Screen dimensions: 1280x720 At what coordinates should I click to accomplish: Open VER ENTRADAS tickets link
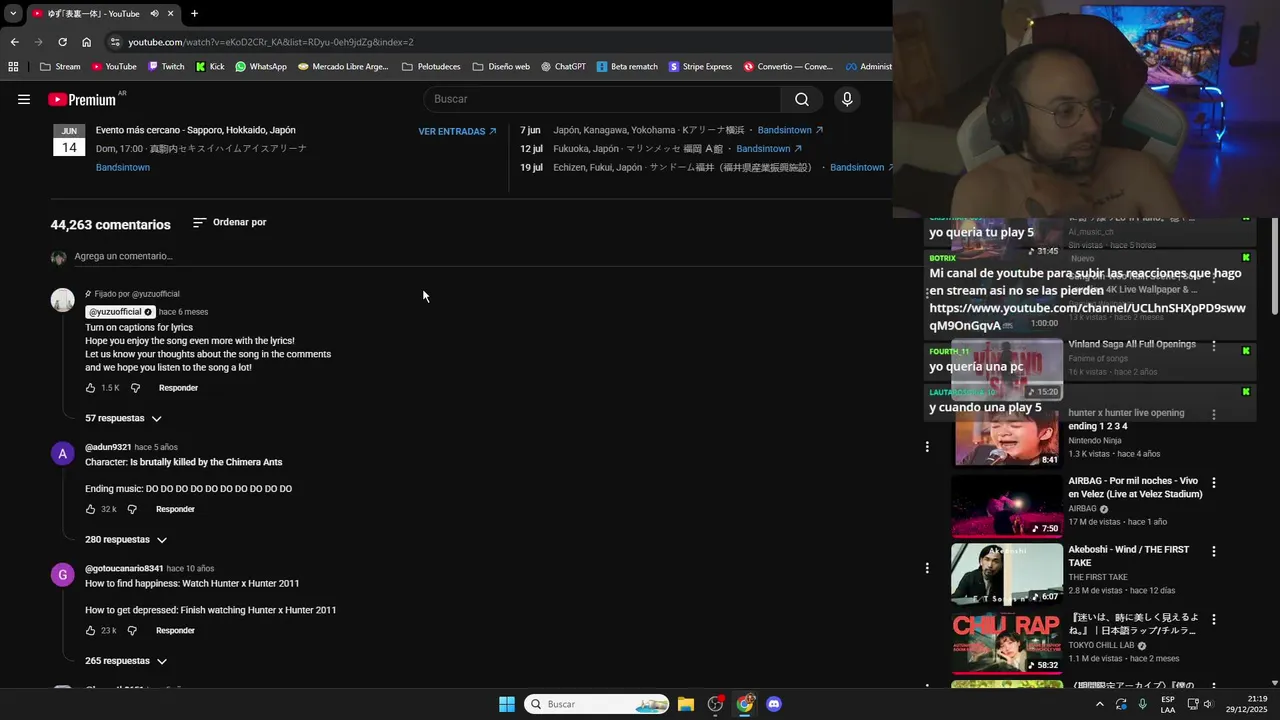(457, 131)
